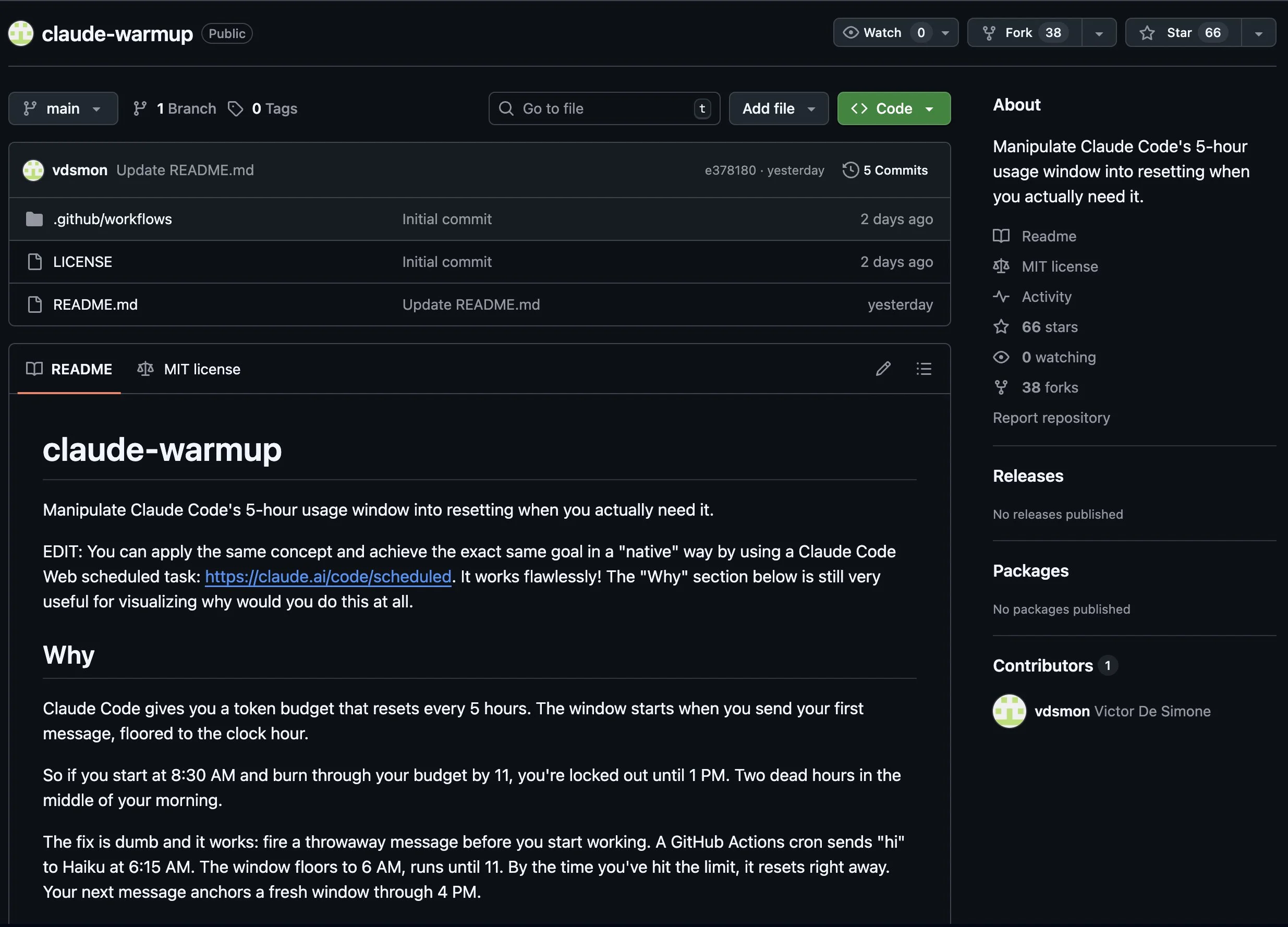Click the README.md file icon
The height and width of the screenshot is (927, 1288).
click(x=34, y=304)
